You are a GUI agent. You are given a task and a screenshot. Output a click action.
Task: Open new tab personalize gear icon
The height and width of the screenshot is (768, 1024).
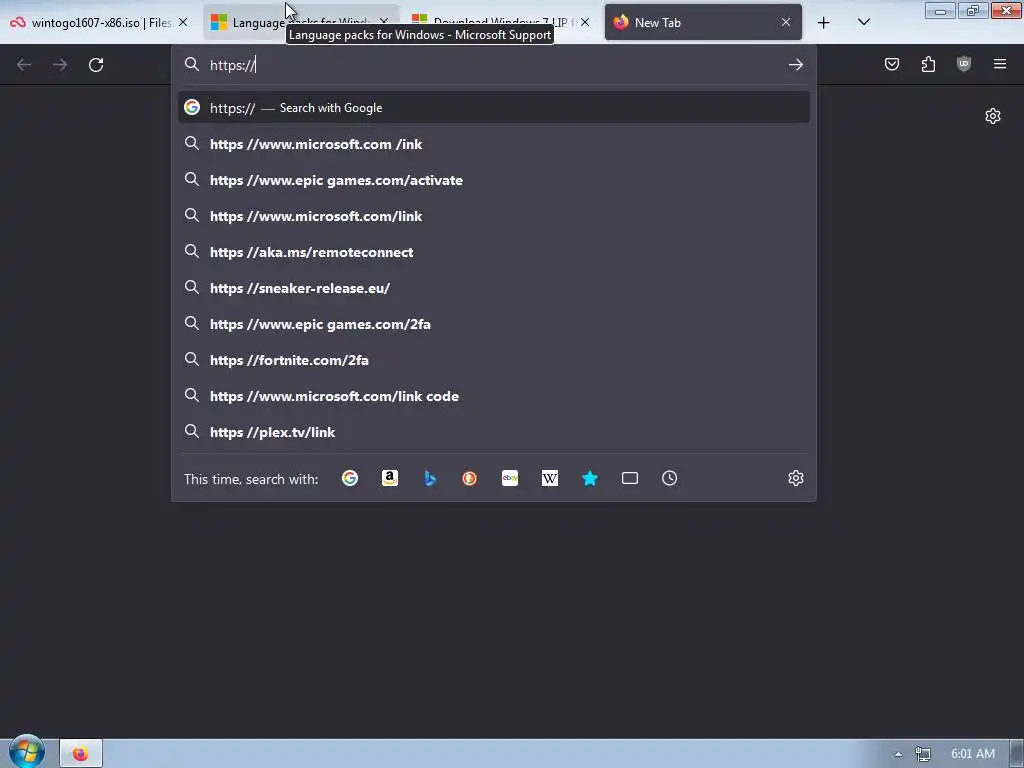(993, 116)
